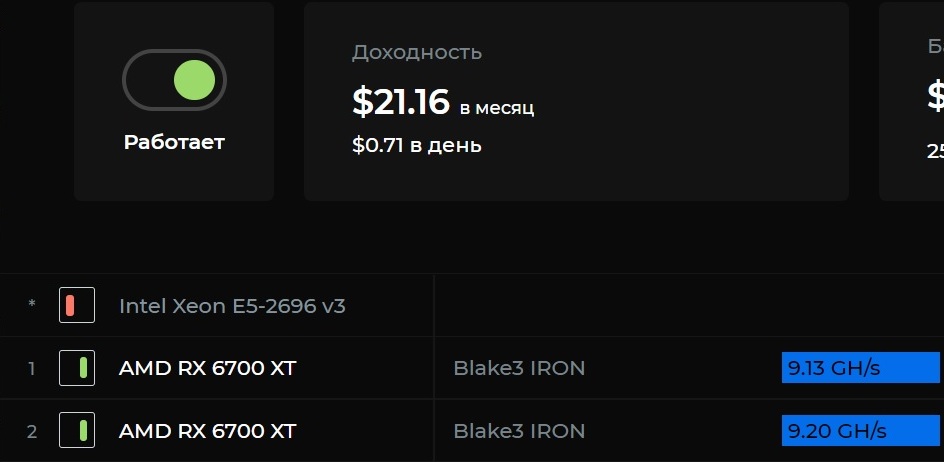Disable the device switch in row 1
The height and width of the screenshot is (462, 944).
pyautogui.click(x=77, y=367)
